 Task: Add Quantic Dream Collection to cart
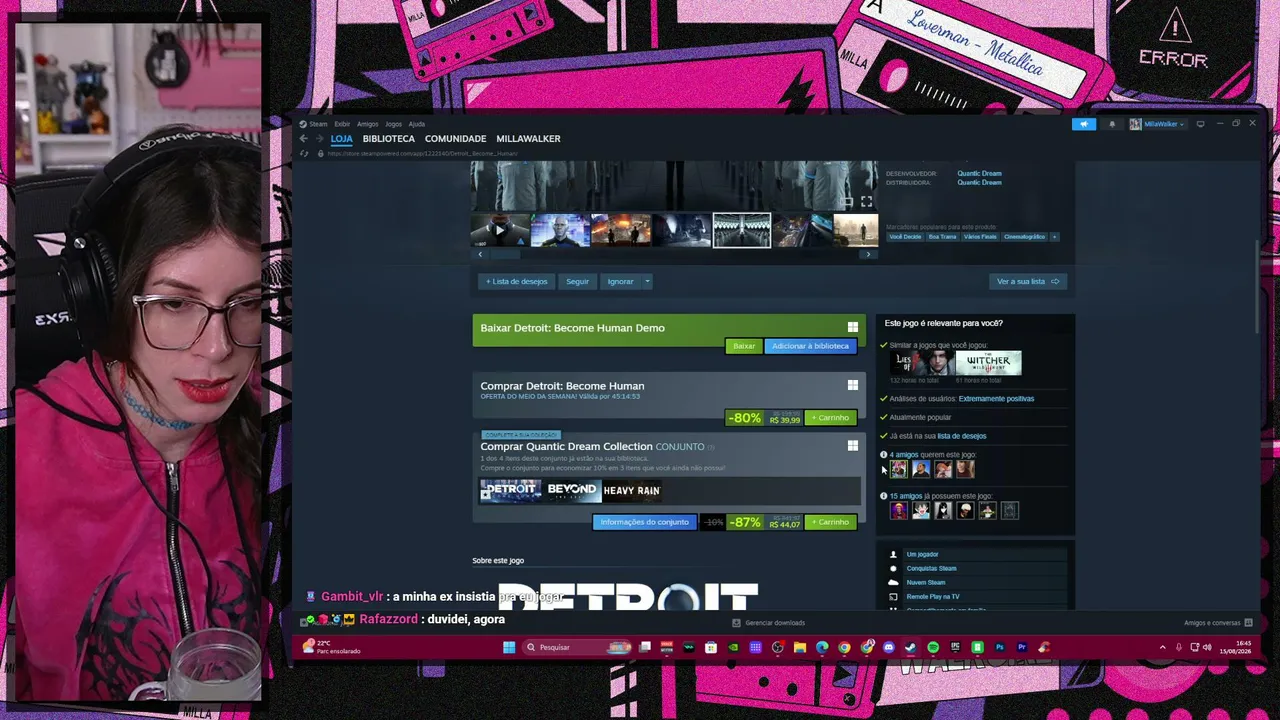tap(831, 522)
